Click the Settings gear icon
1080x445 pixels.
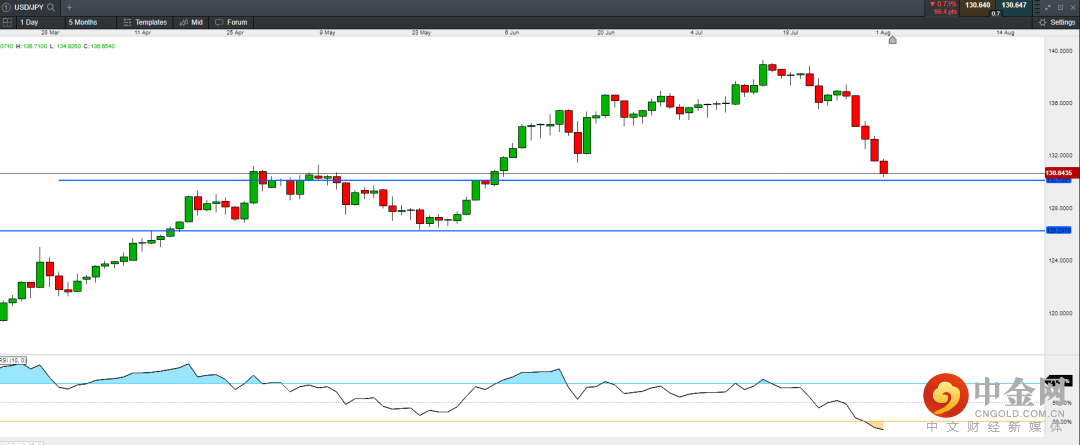pos(1043,21)
